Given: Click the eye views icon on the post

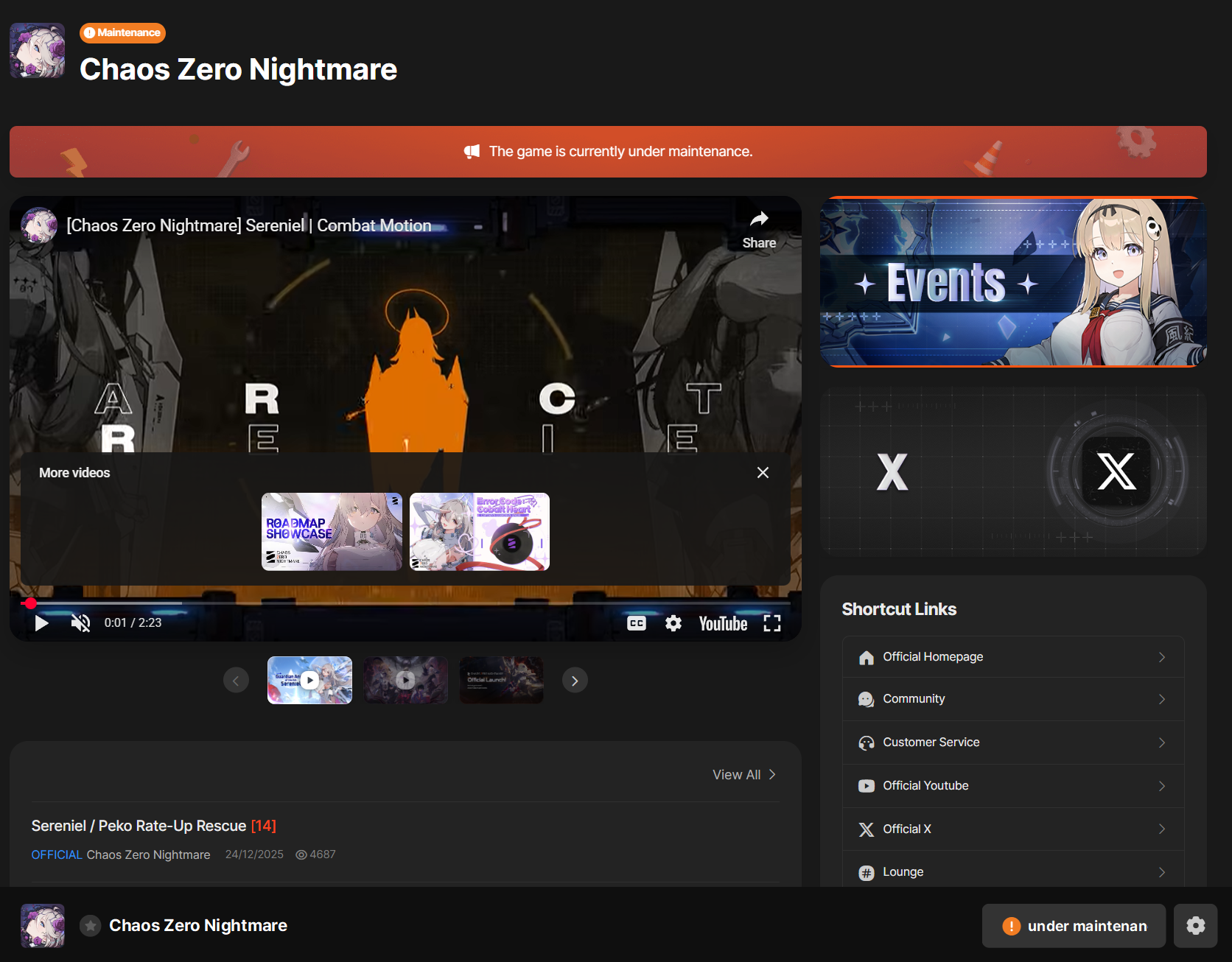Looking at the screenshot, I should (301, 854).
